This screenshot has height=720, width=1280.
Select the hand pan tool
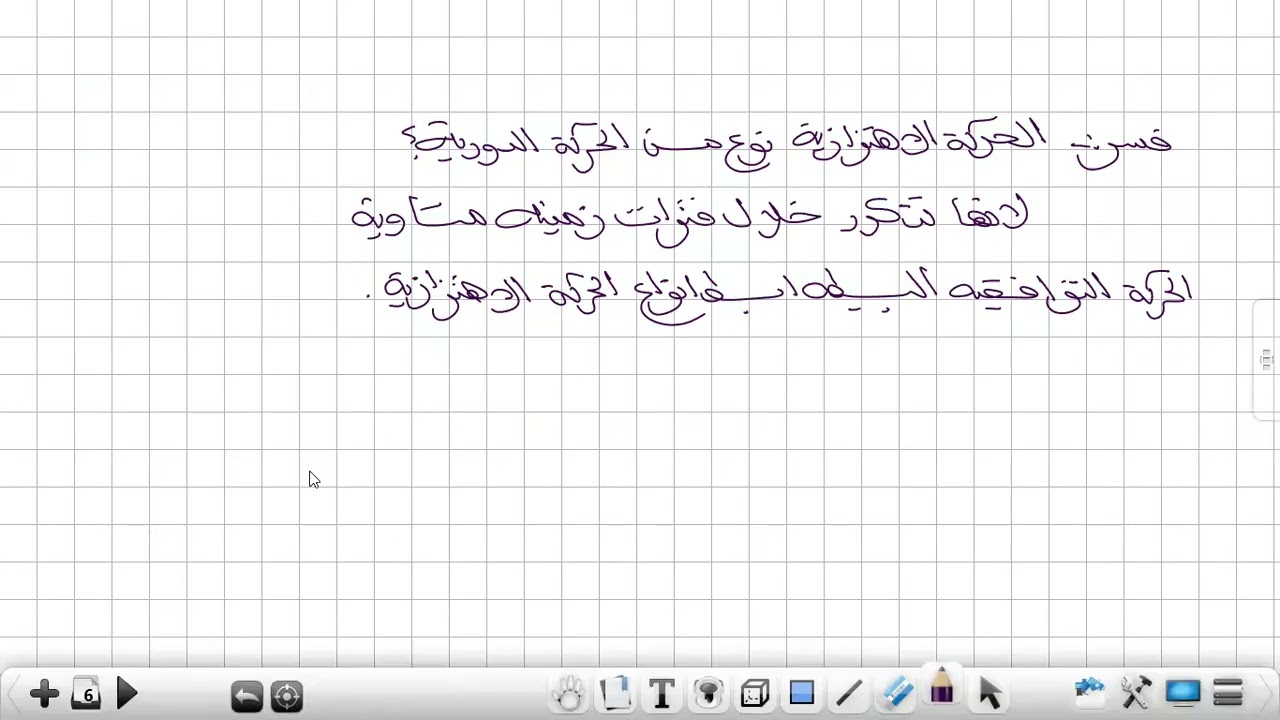pyautogui.click(x=569, y=693)
